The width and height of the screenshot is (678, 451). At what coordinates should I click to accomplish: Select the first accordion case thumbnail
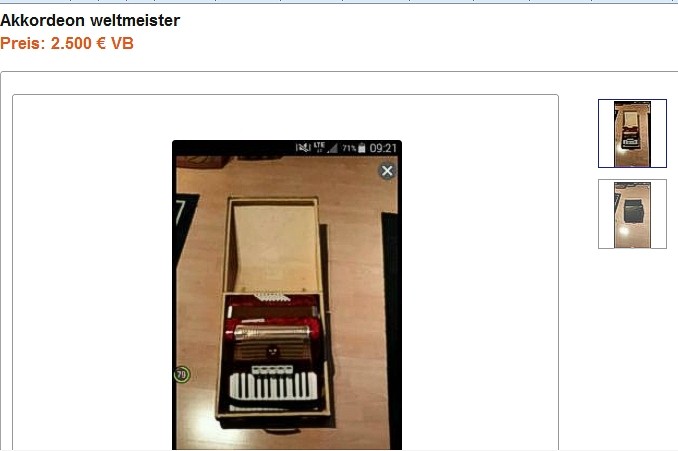(632, 133)
